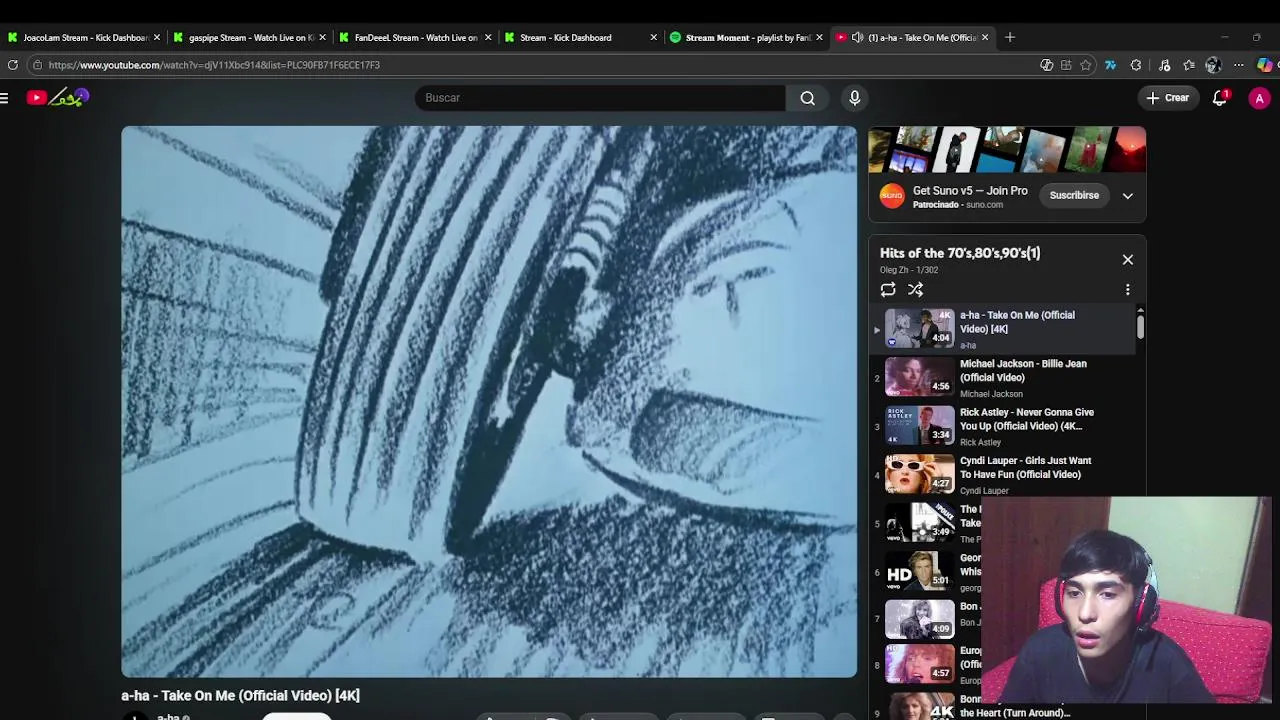Open the notifications bell
This screenshot has width=1280, height=720.
click(x=1220, y=98)
